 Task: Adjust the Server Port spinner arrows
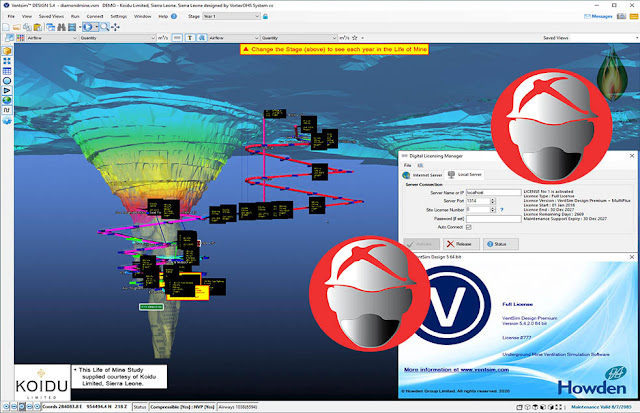click(x=493, y=201)
